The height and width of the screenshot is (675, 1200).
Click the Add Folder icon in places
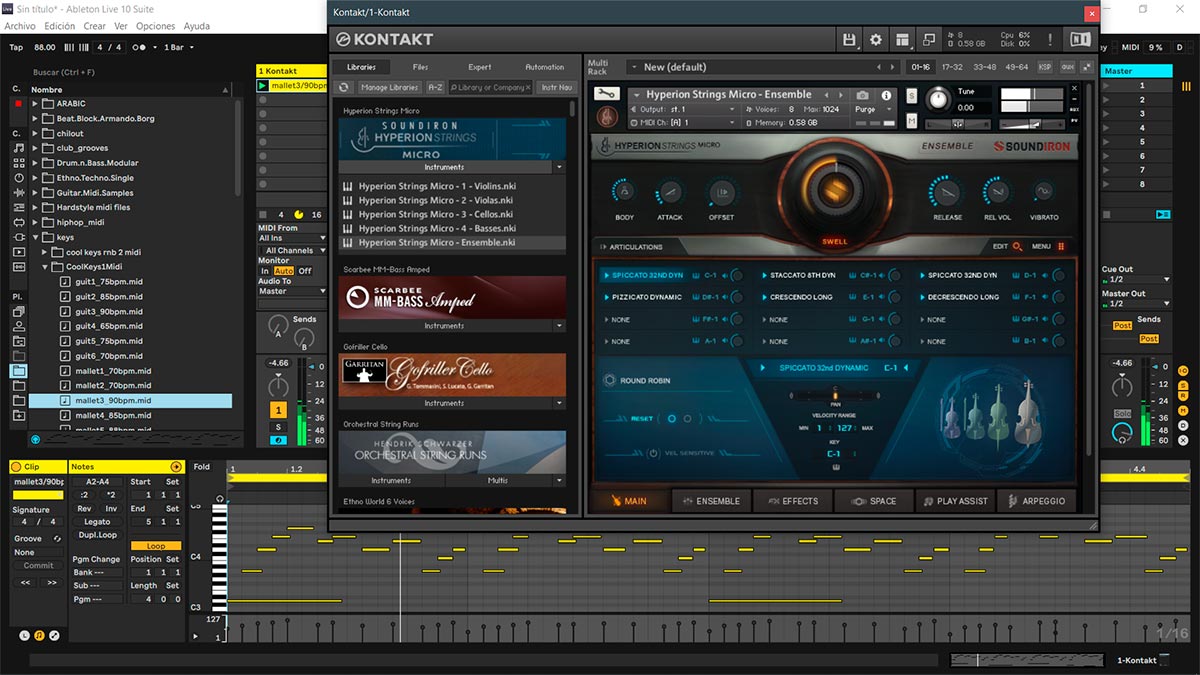(19, 415)
